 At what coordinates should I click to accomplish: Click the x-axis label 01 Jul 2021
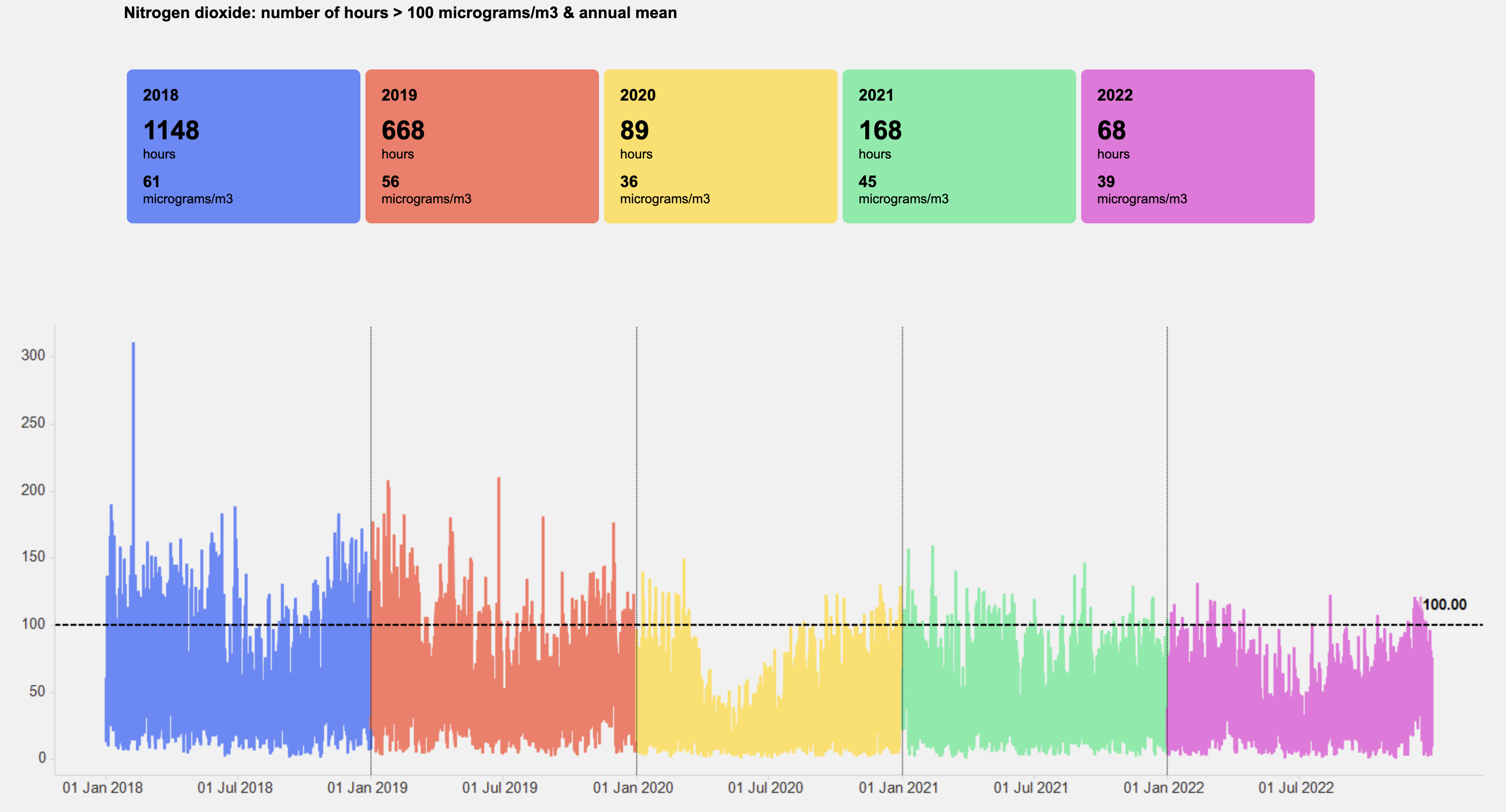click(1031, 787)
